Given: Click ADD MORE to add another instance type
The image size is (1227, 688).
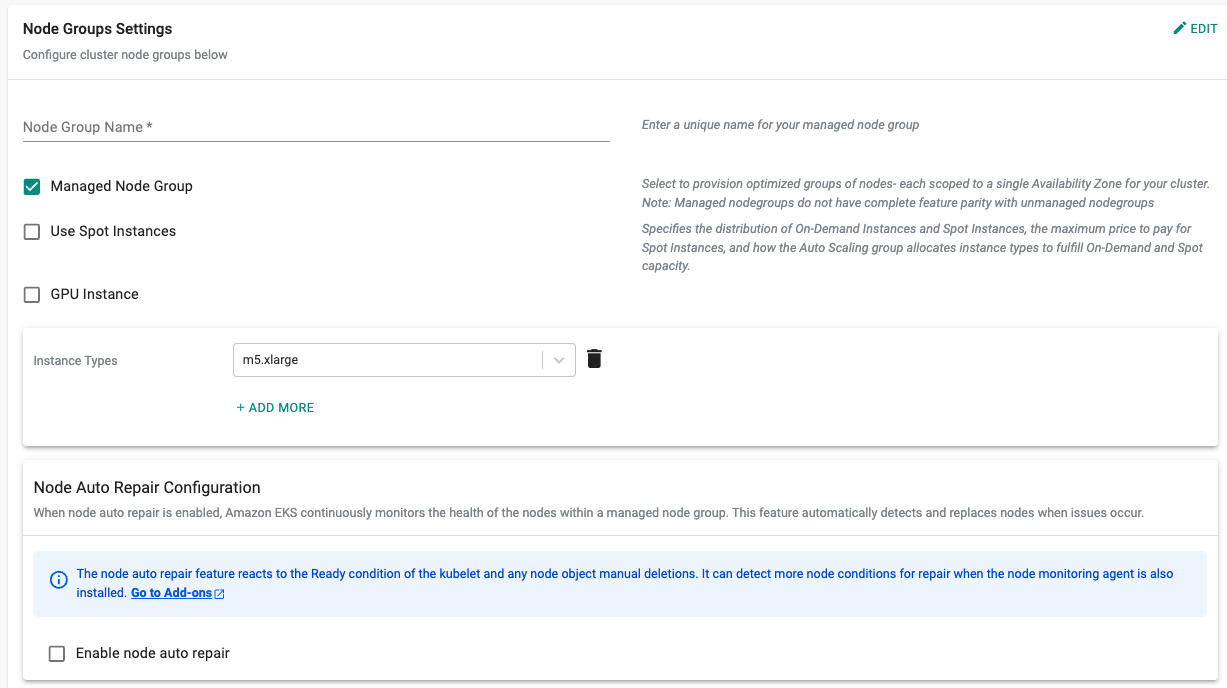Looking at the screenshot, I should click(281, 408).
